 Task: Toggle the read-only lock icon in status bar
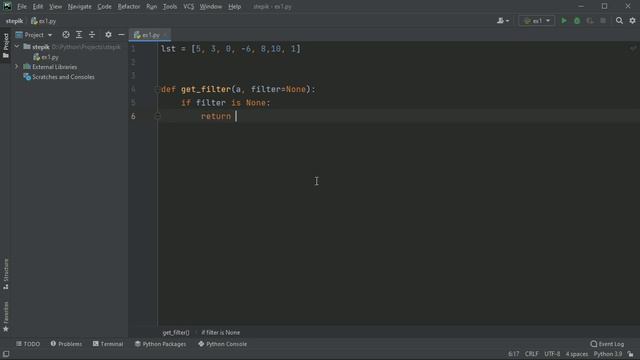(x=631, y=354)
